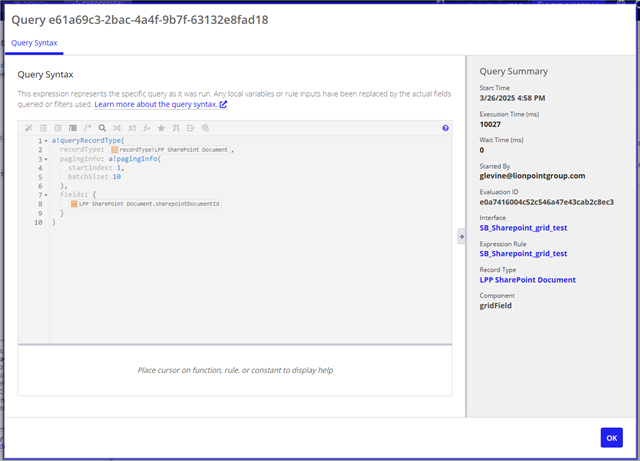The height and width of the screenshot is (461, 640).
Task: Open the SB_Sharepoint_grid_test Interface link
Action: click(523, 228)
